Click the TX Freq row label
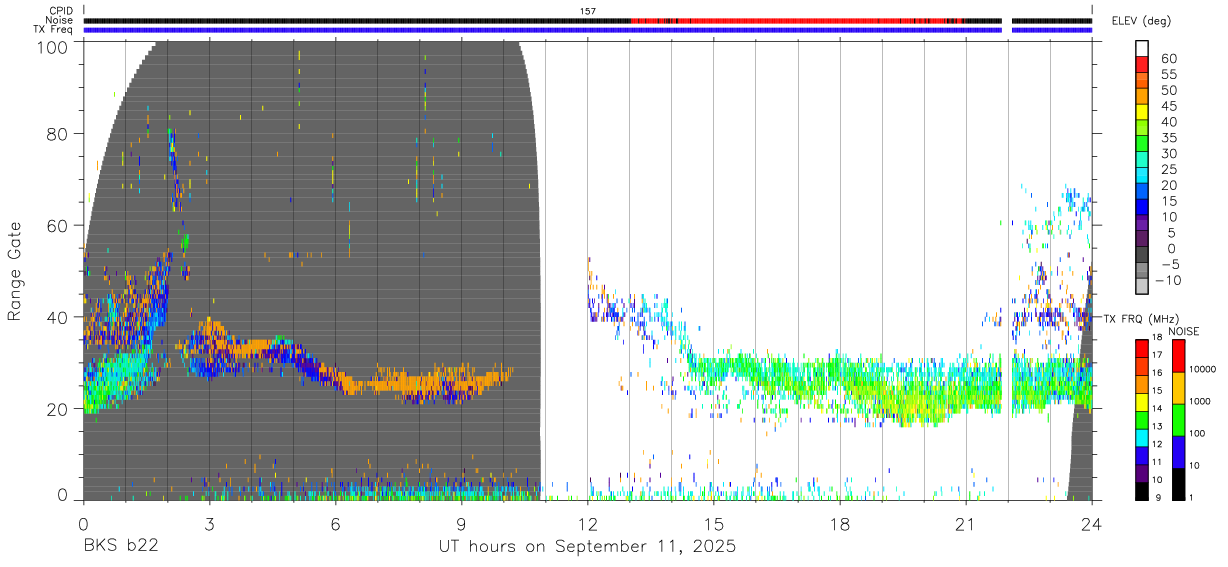The height and width of the screenshot is (567, 1228). click(x=55, y=30)
